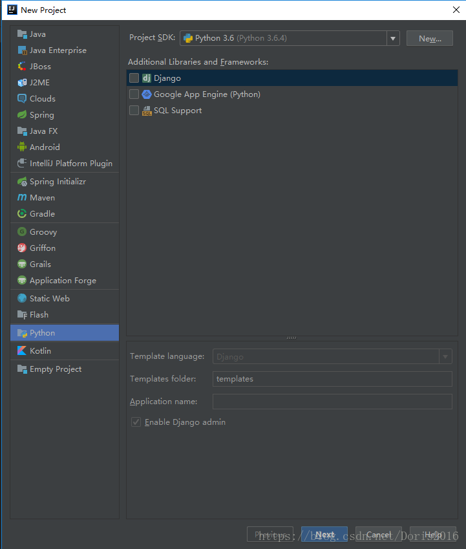
Task: Toggle Enable Django admin checkbox
Action: [136, 422]
